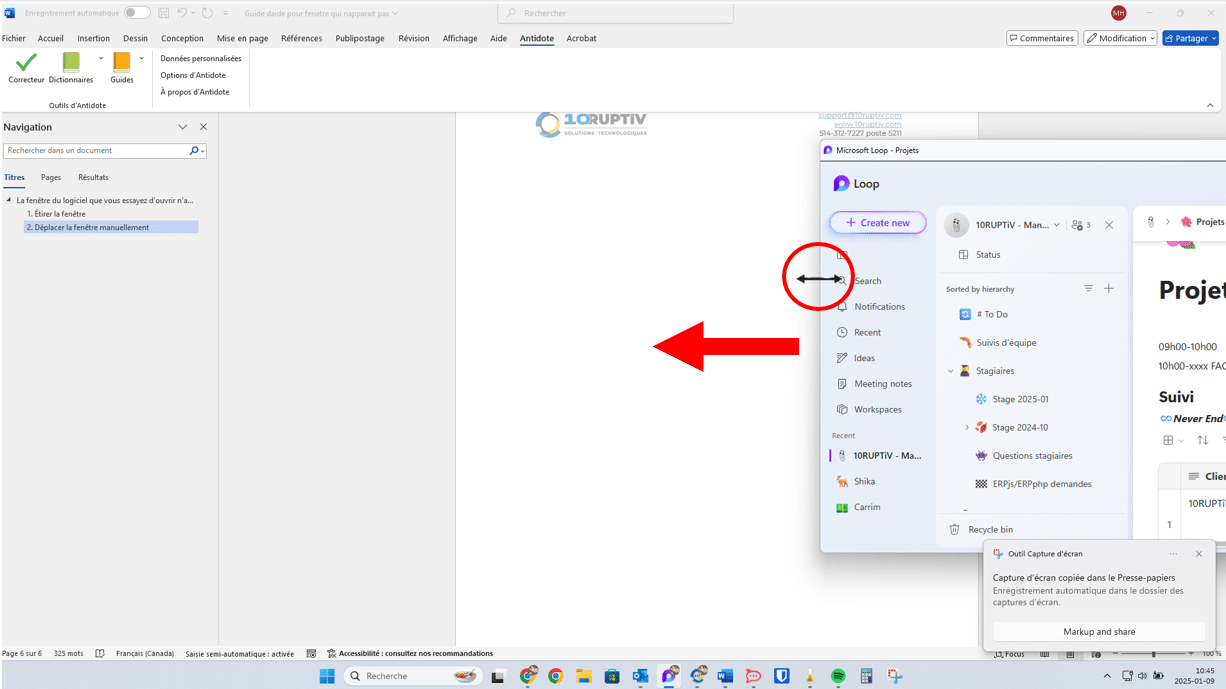Open the Dictionnaires dropdown arrow

(101, 58)
